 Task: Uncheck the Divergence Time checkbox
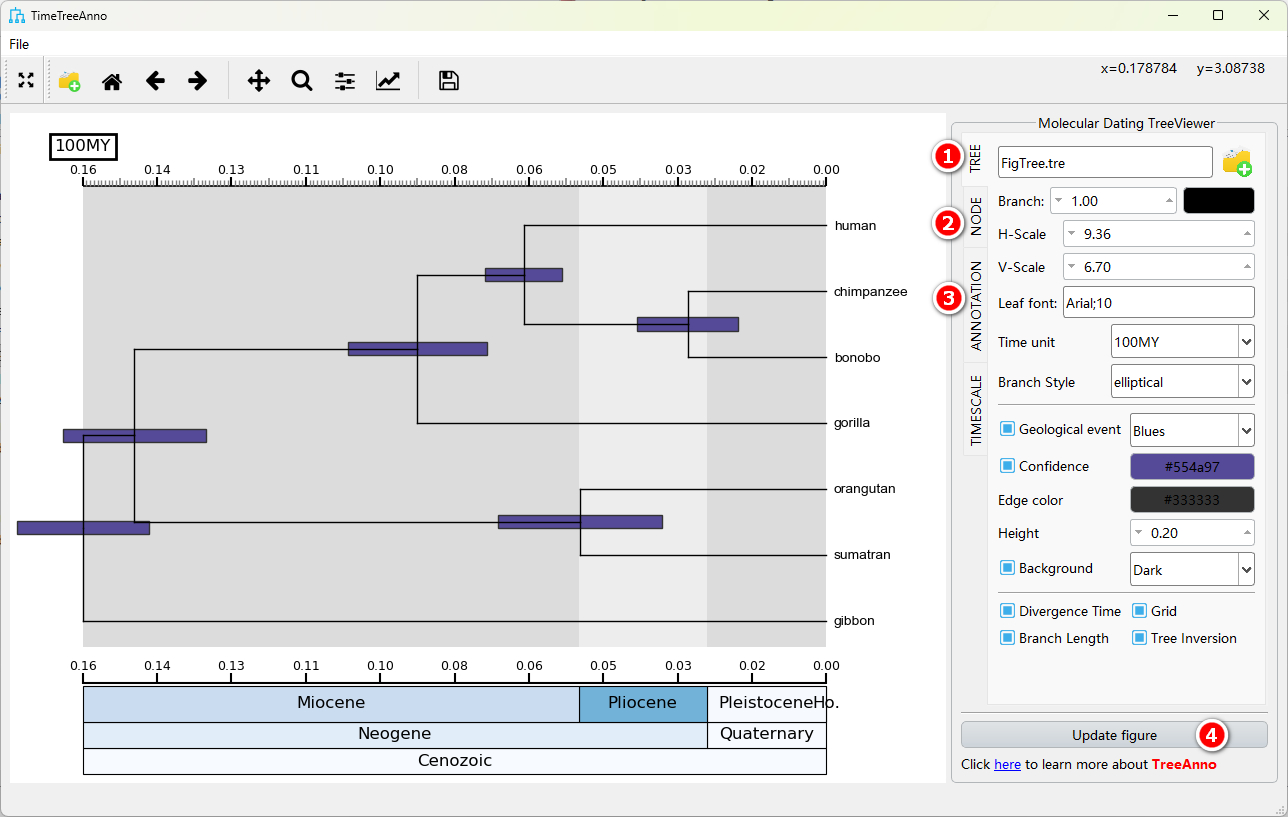[1008, 611]
